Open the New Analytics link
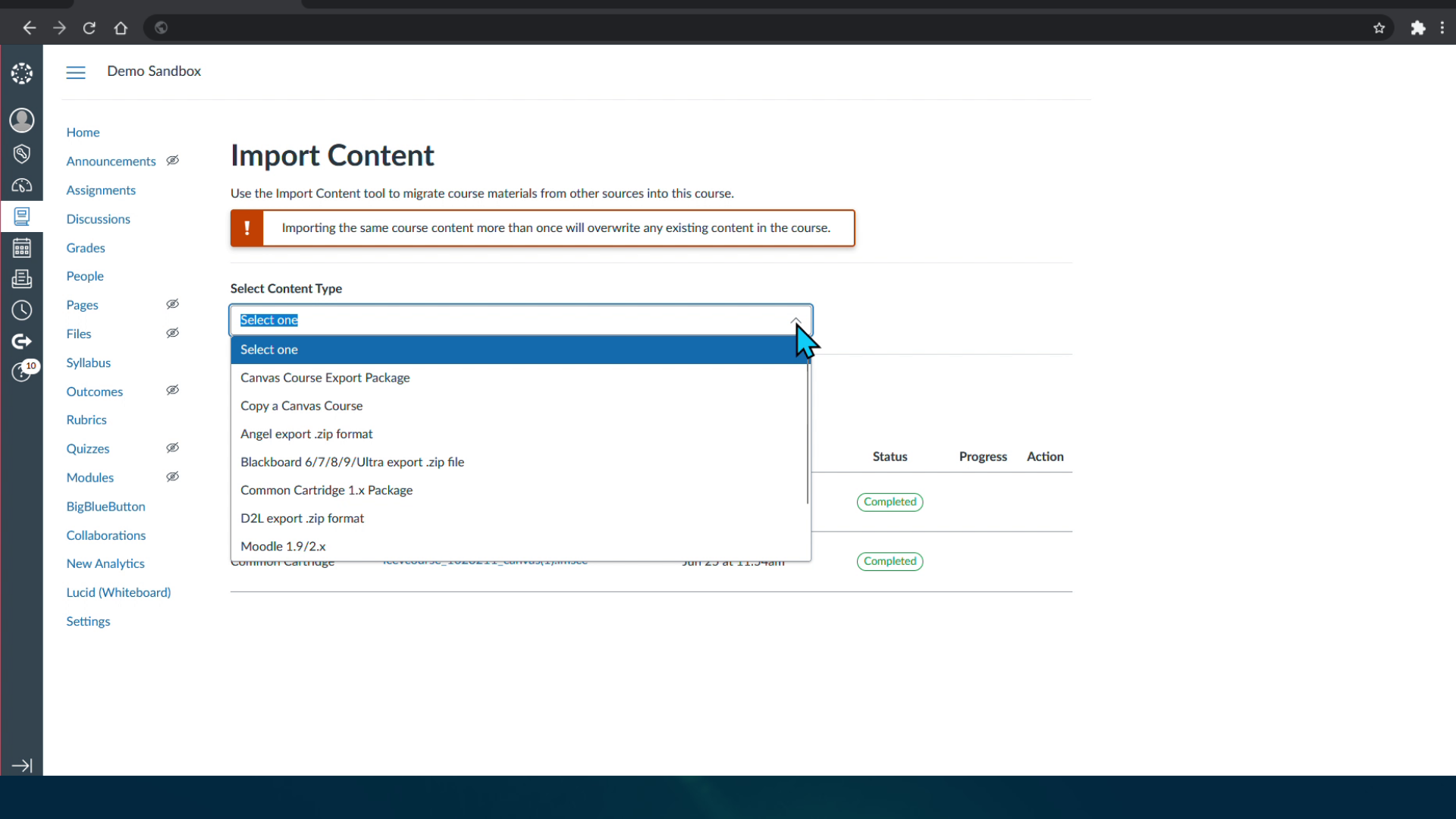 coord(105,563)
